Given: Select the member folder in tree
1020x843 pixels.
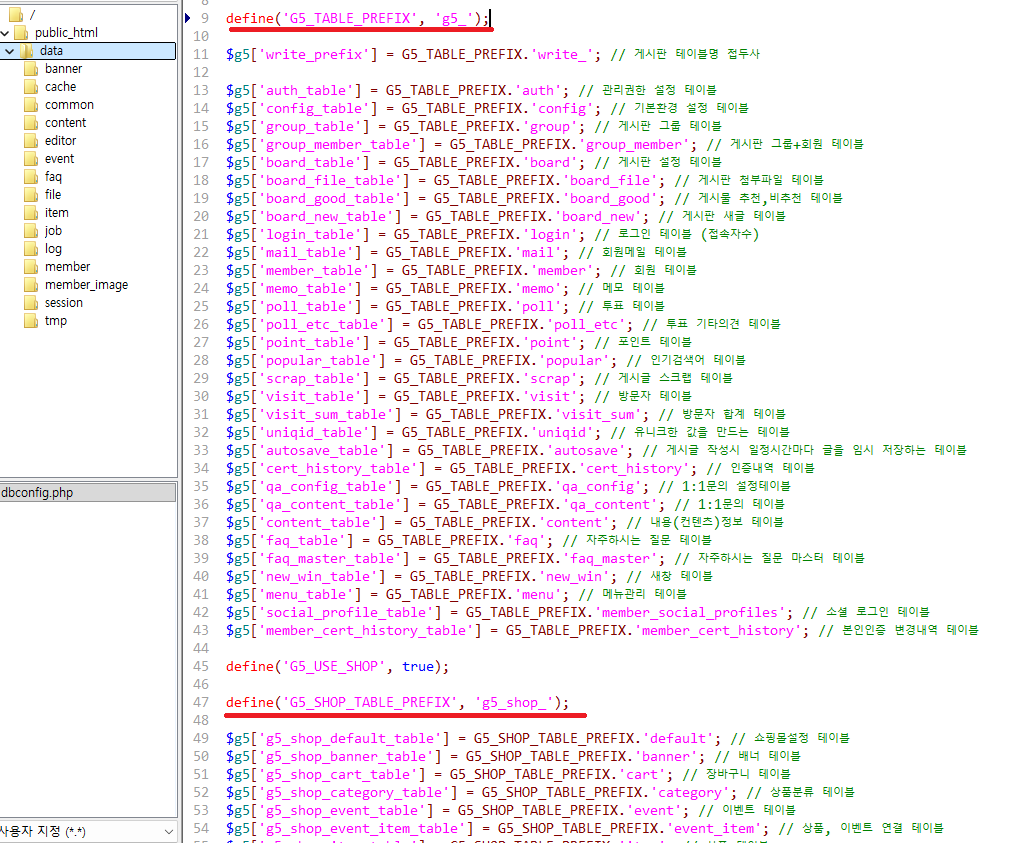Looking at the screenshot, I should pyautogui.click(x=67, y=267).
